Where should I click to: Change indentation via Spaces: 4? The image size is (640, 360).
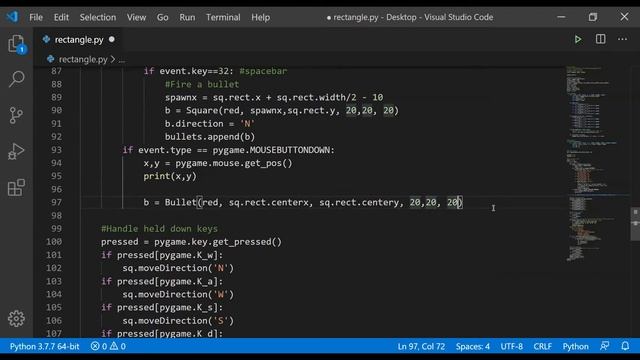pyautogui.click(x=473, y=347)
